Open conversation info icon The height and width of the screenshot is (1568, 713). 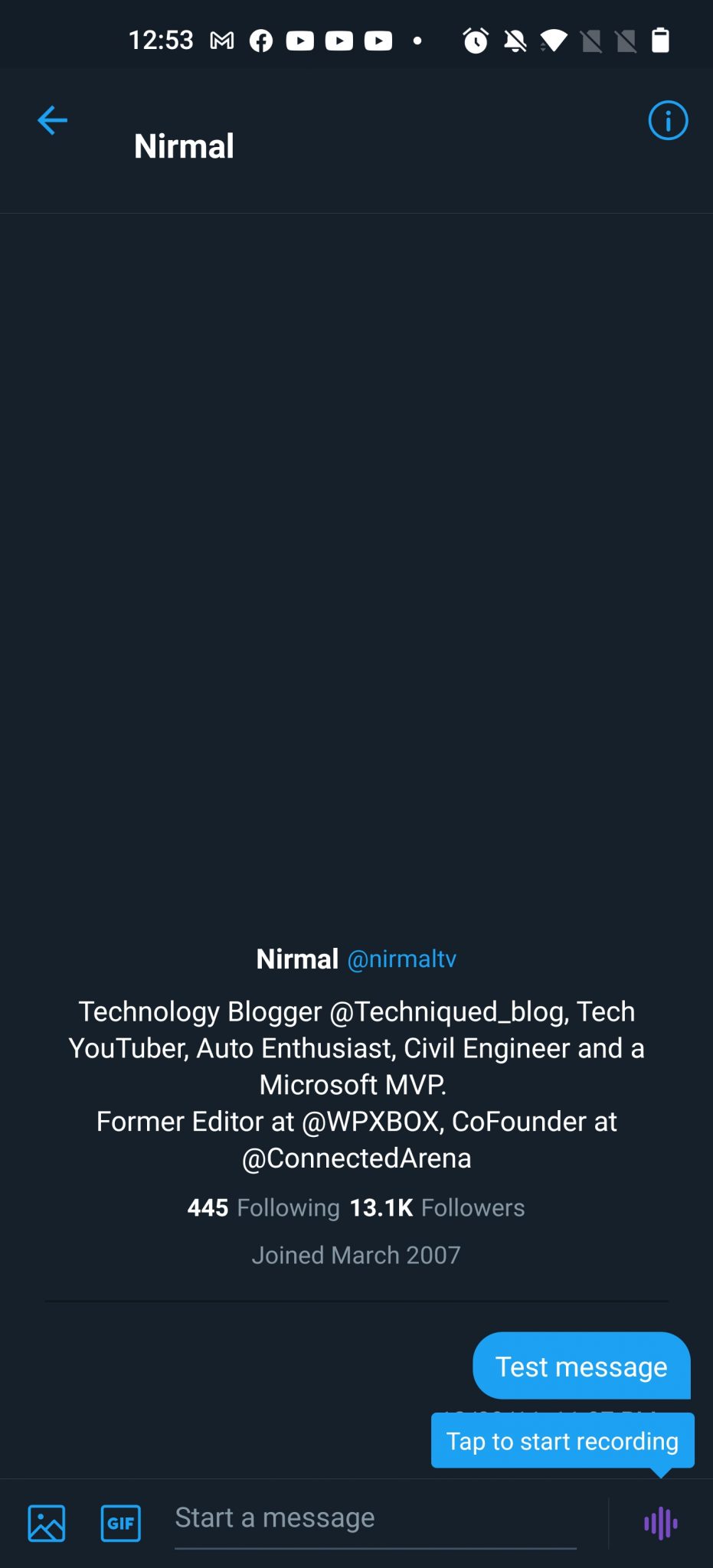(668, 120)
